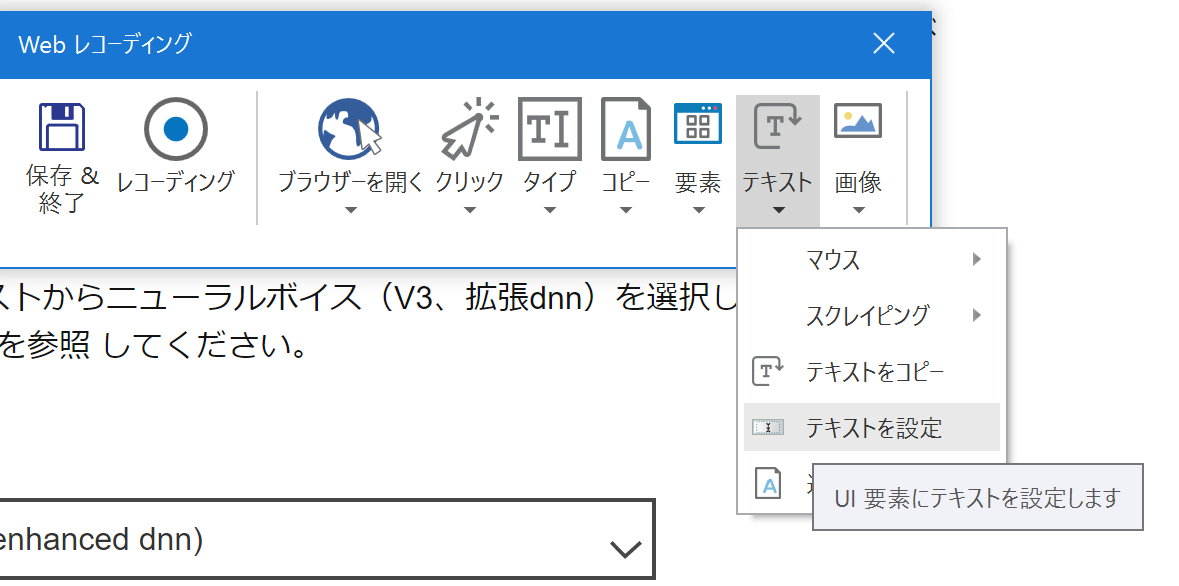
Task: Select the クリック cursor icon
Action: [x=470, y=129]
